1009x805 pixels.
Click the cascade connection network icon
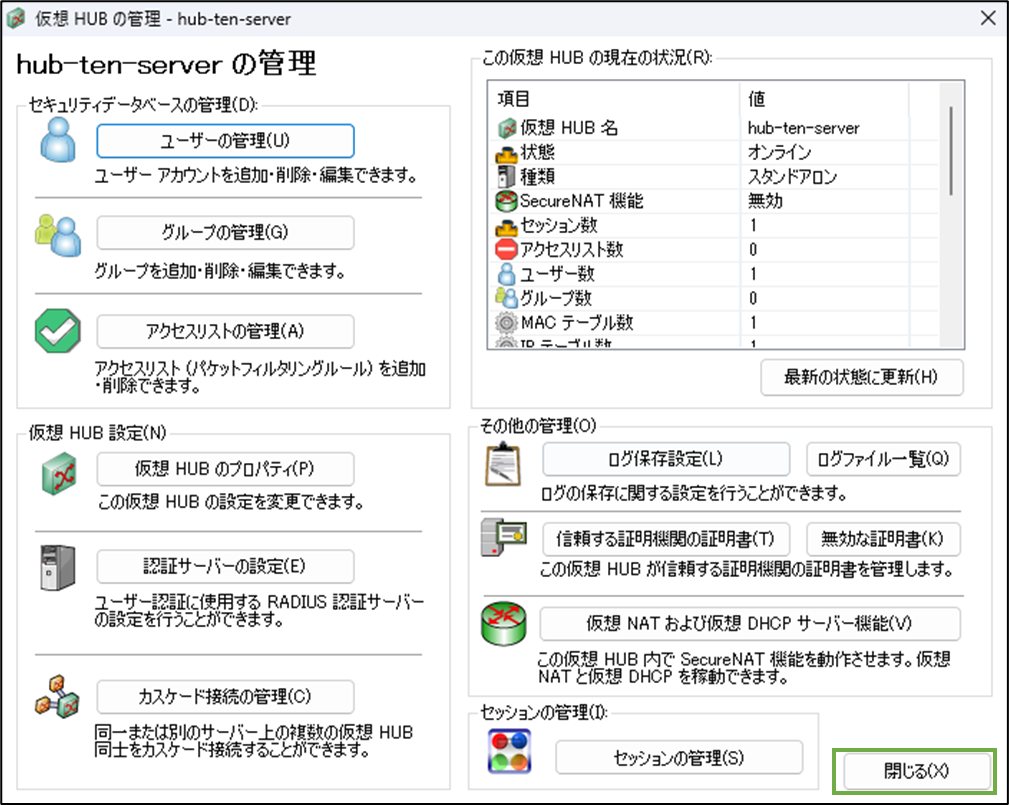(x=57, y=697)
